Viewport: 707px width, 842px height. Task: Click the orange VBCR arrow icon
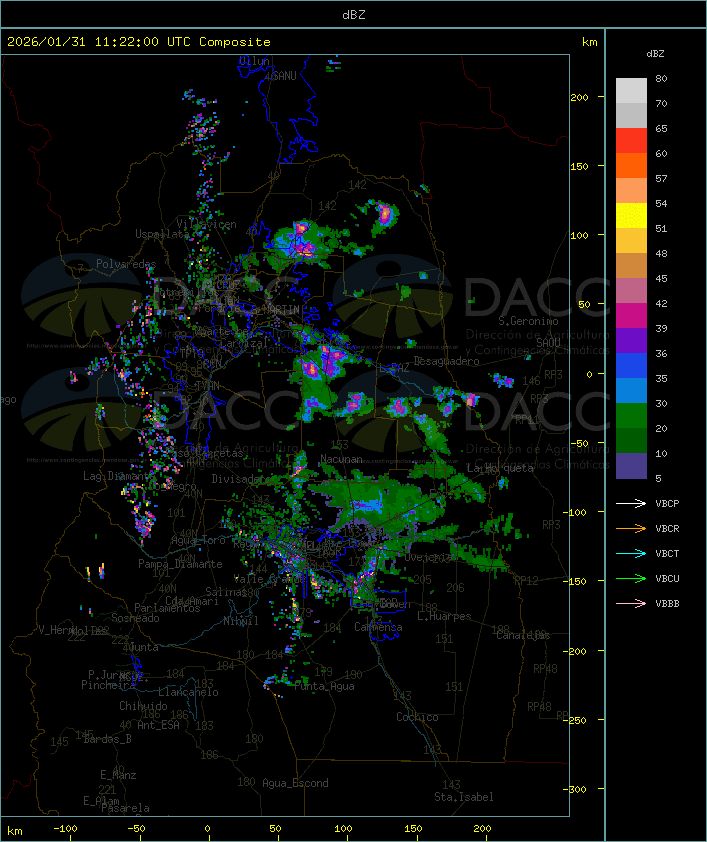632,528
